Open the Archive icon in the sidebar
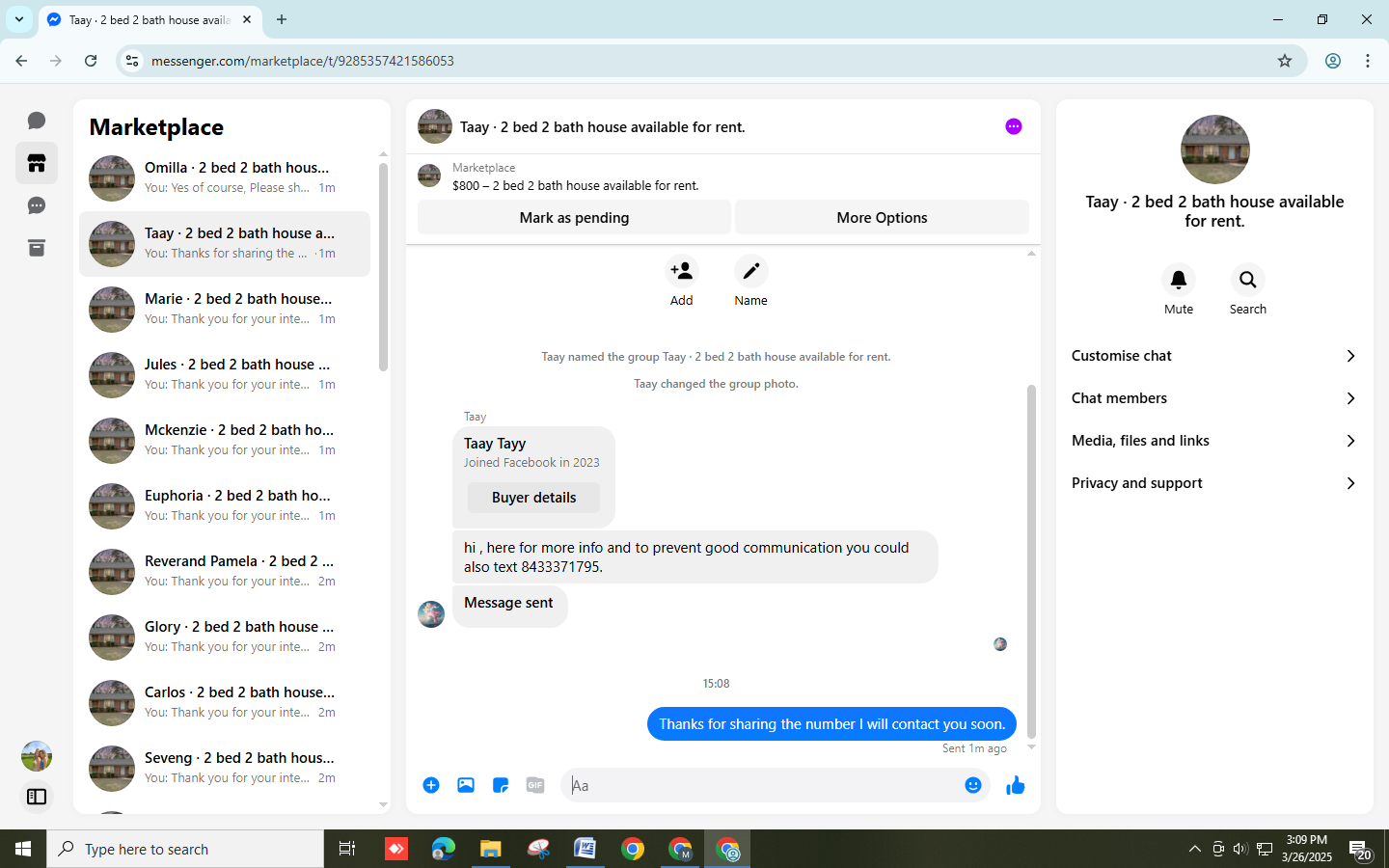1389x868 pixels. click(x=37, y=248)
